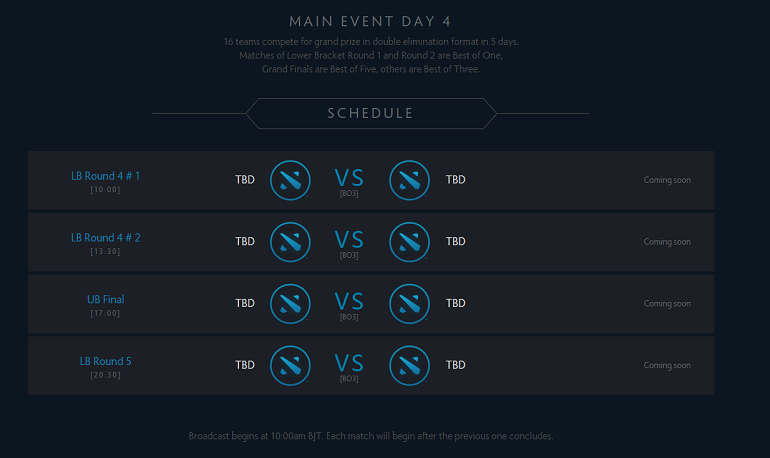This screenshot has height=458, width=770.
Task: Open the LB Round 4 # 2 match link
Action: [x=106, y=238]
